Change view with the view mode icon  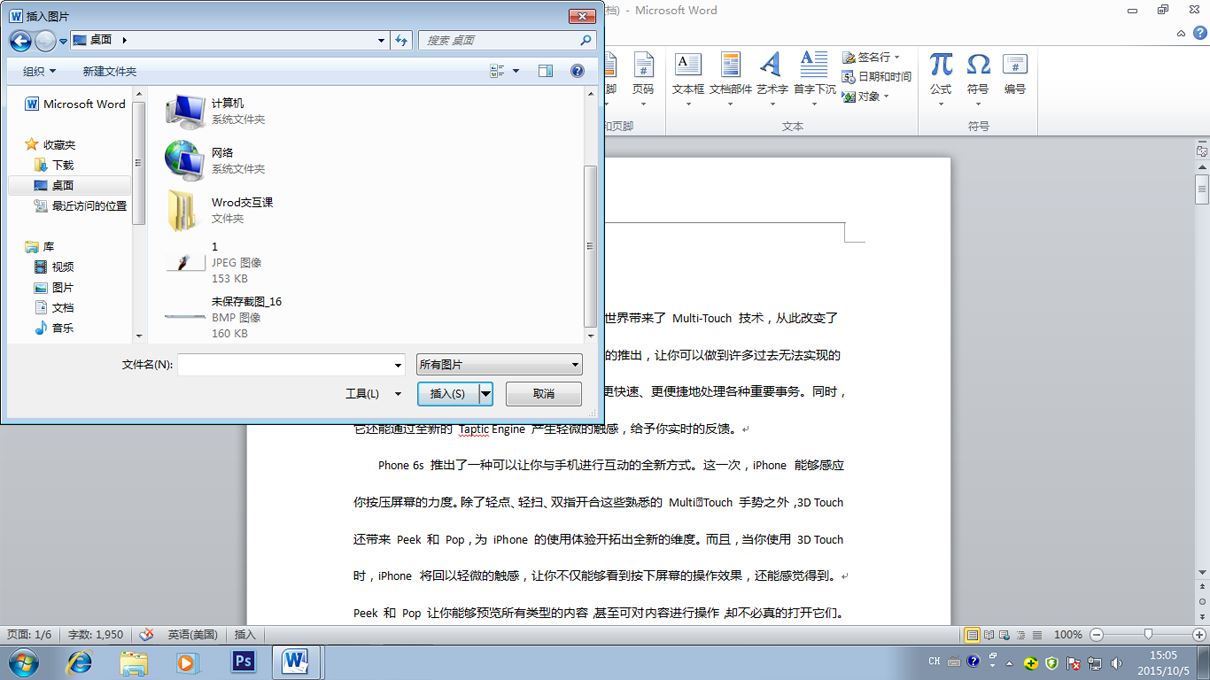pos(498,71)
